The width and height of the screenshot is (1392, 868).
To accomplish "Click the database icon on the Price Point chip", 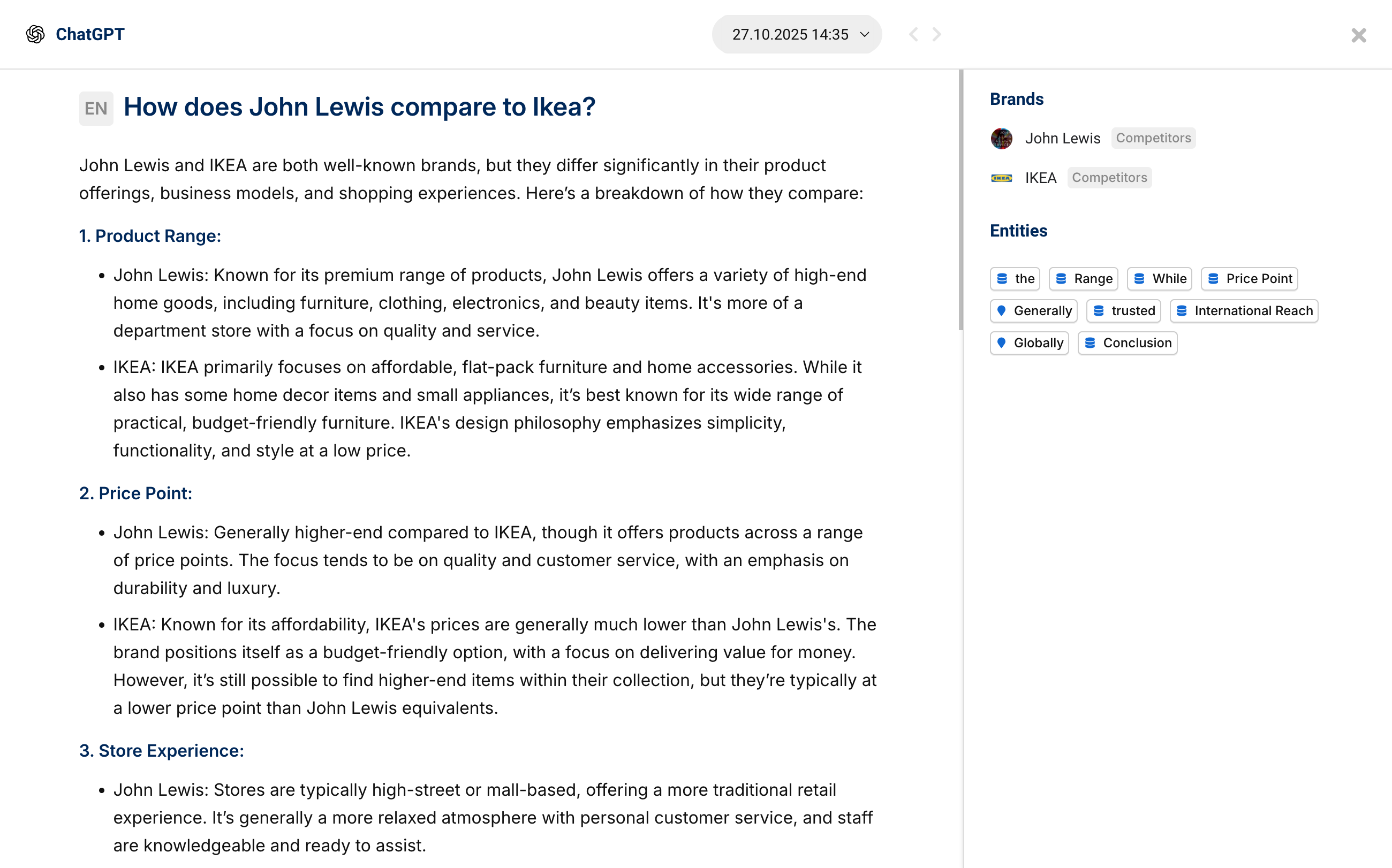I will (x=1213, y=279).
